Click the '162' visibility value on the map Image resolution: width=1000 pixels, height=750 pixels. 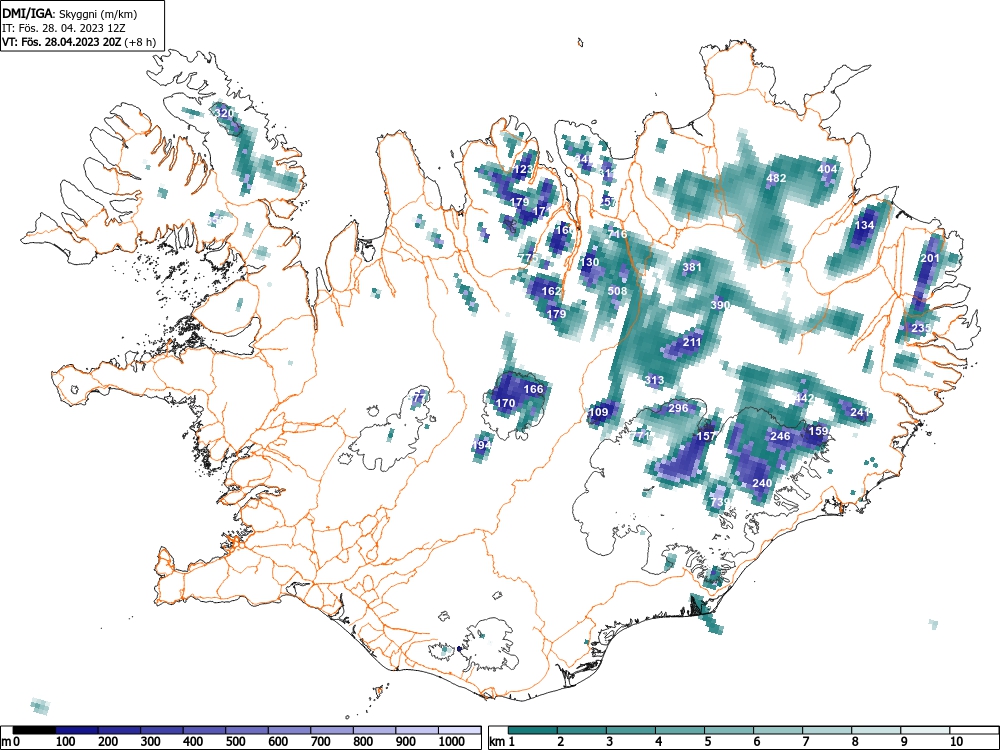pos(551,291)
